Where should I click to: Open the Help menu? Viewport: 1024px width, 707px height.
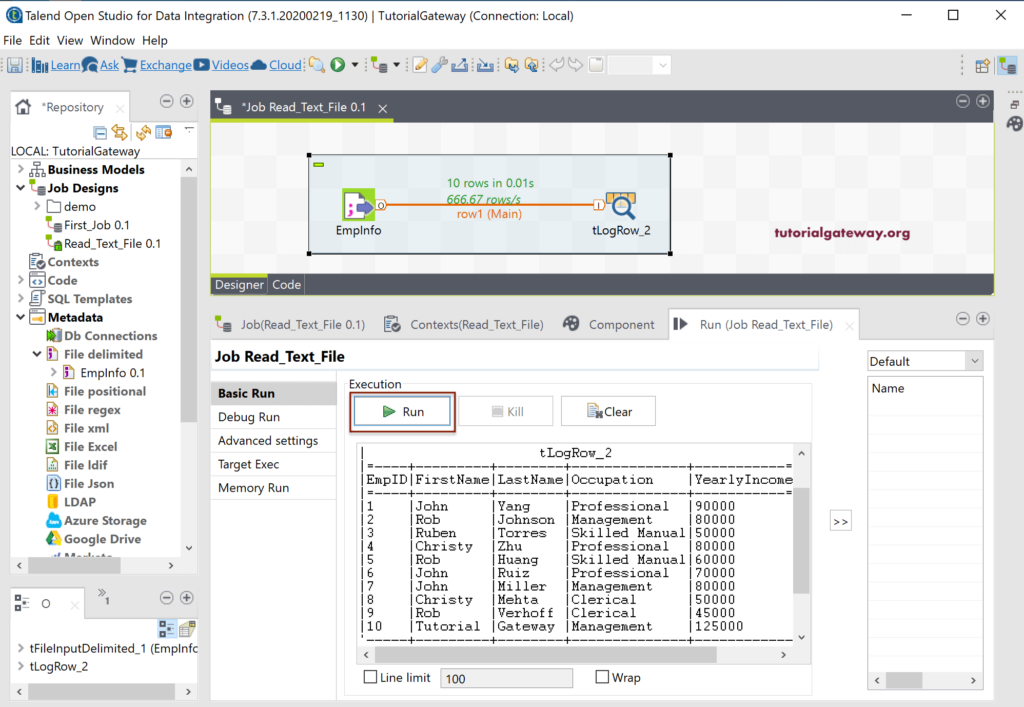[155, 40]
